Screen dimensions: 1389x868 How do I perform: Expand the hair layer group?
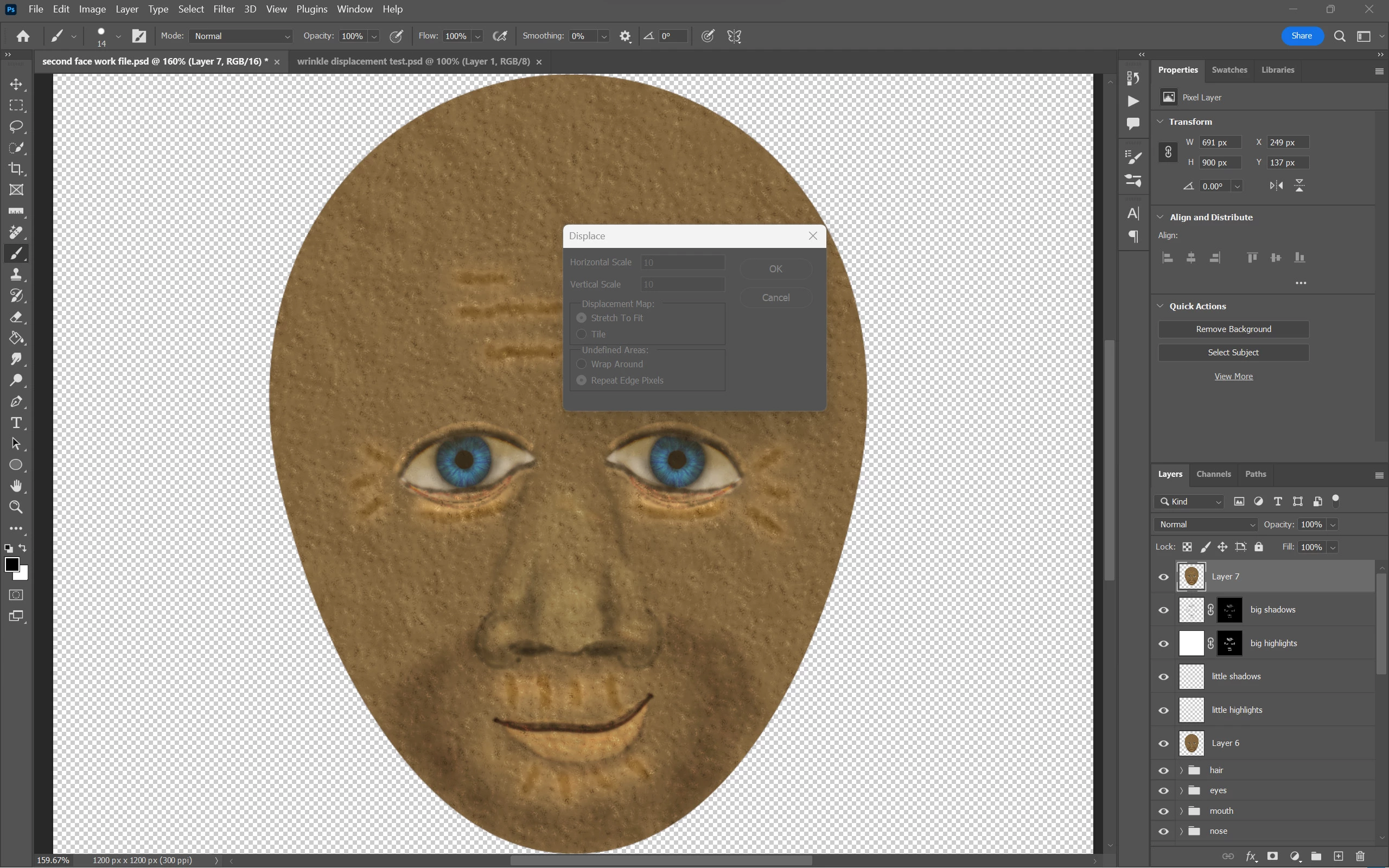pyautogui.click(x=1181, y=770)
